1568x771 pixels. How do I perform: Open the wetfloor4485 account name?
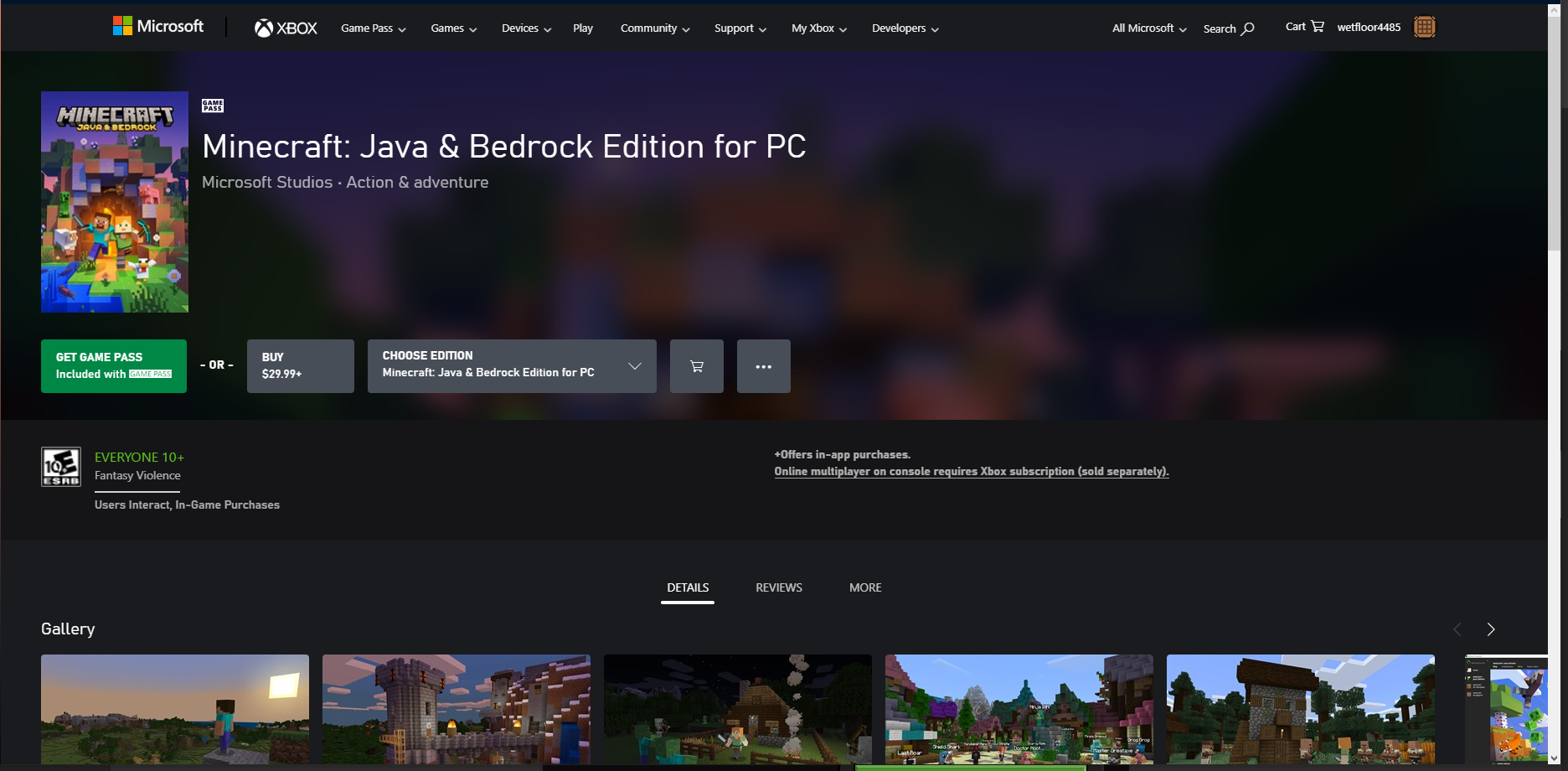(x=1369, y=27)
